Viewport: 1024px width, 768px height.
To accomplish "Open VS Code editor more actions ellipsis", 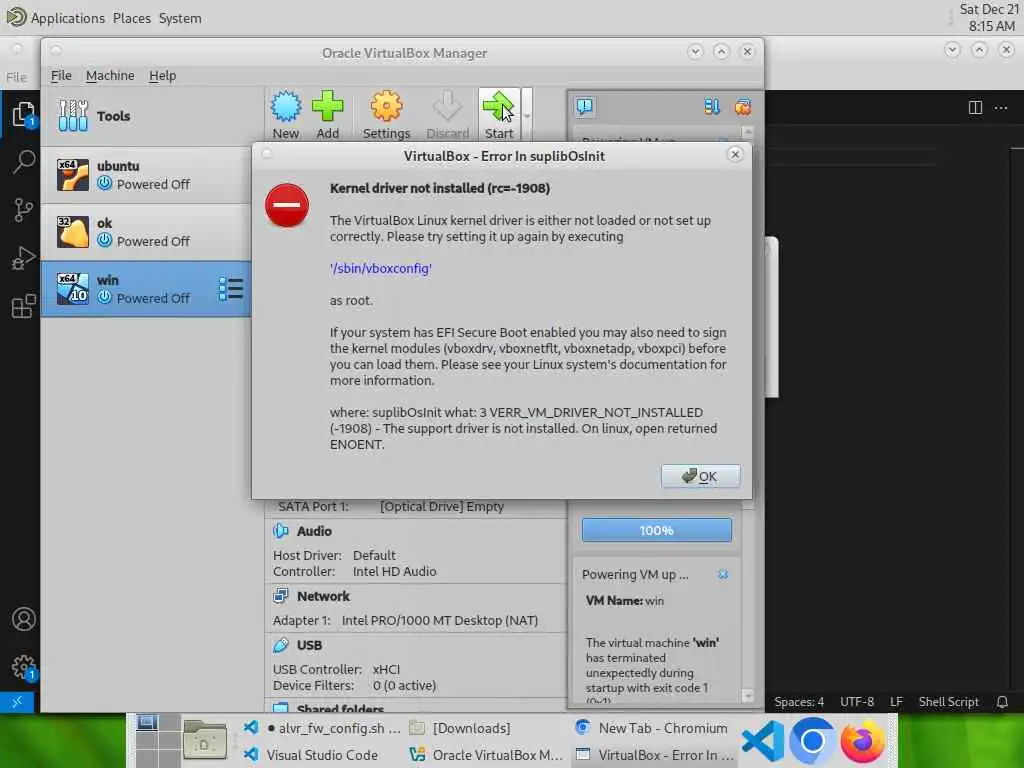I will click(x=1001, y=107).
